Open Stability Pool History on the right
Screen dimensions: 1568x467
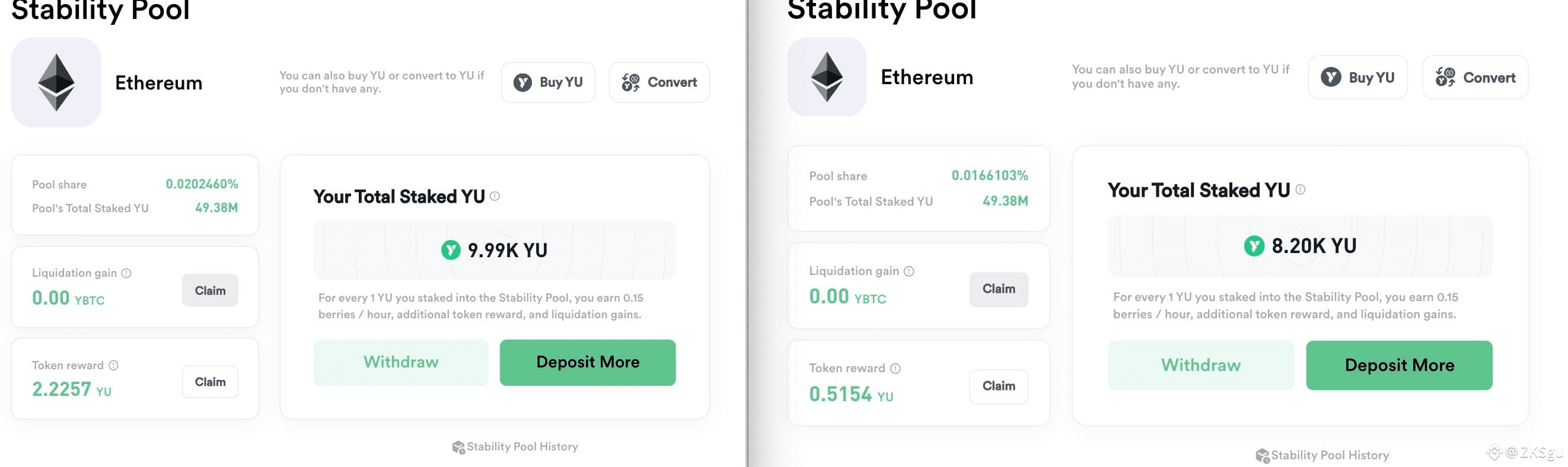click(x=1322, y=456)
